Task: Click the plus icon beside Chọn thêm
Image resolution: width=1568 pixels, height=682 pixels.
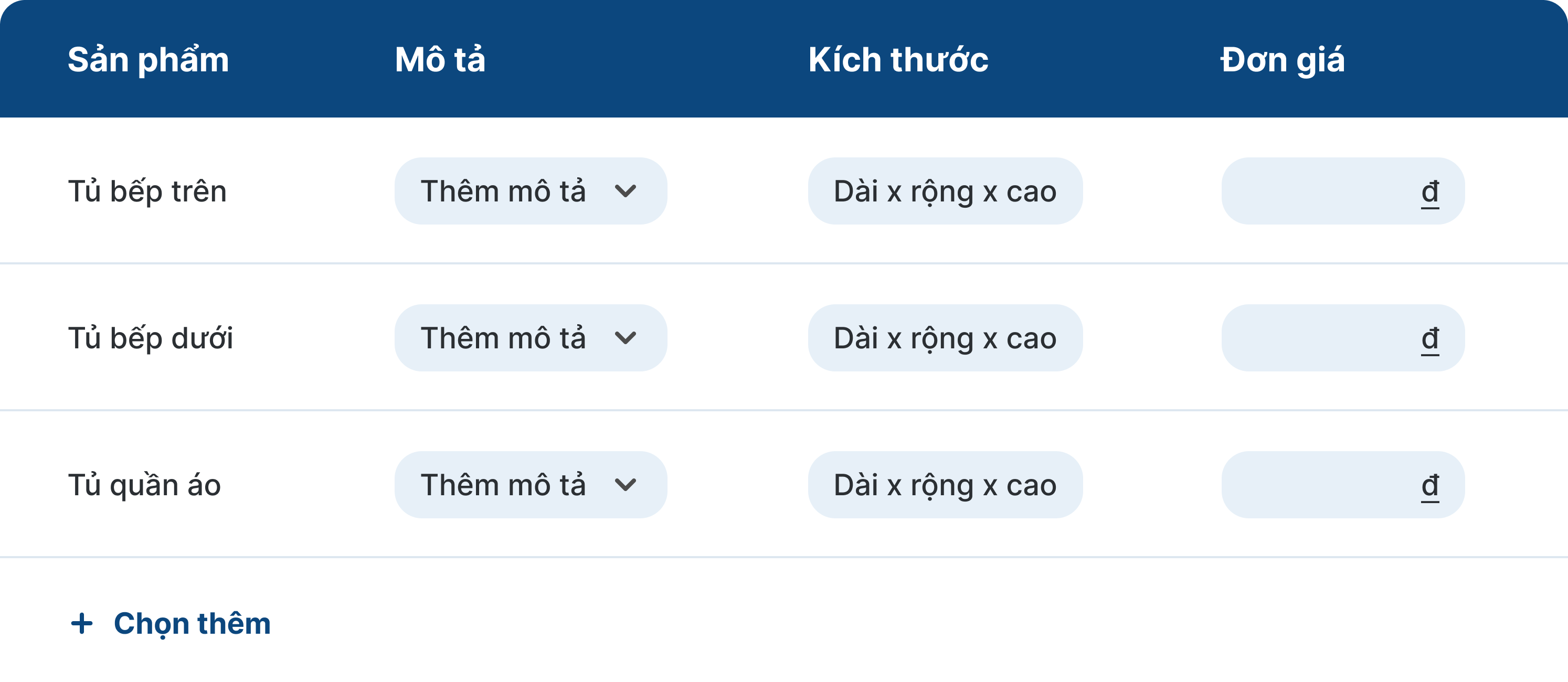Action: (81, 624)
